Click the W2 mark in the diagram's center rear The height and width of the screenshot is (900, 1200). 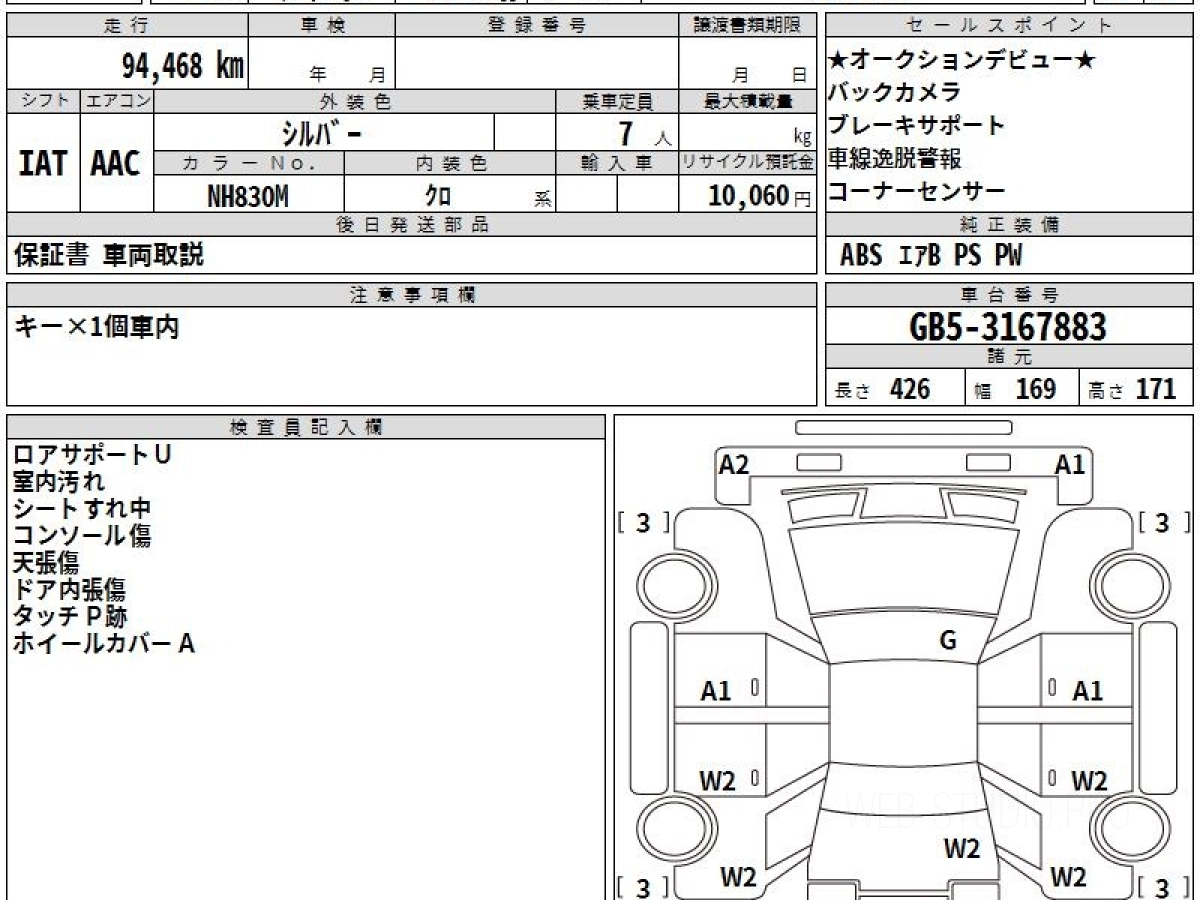(961, 849)
